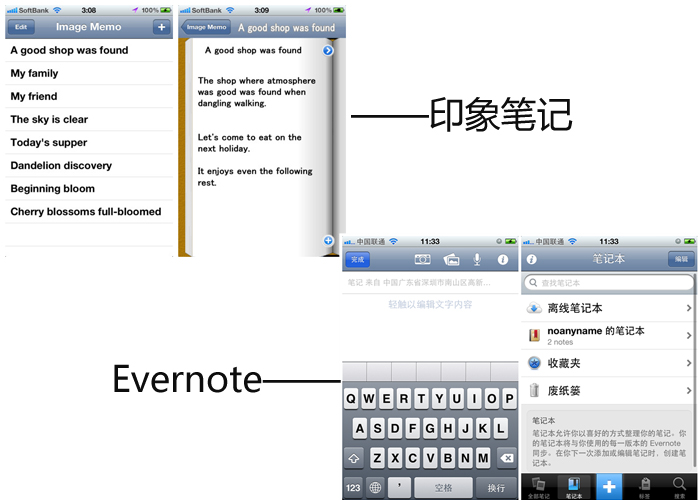
Task: Create a new note with the blue plus tab
Action: pos(609,487)
